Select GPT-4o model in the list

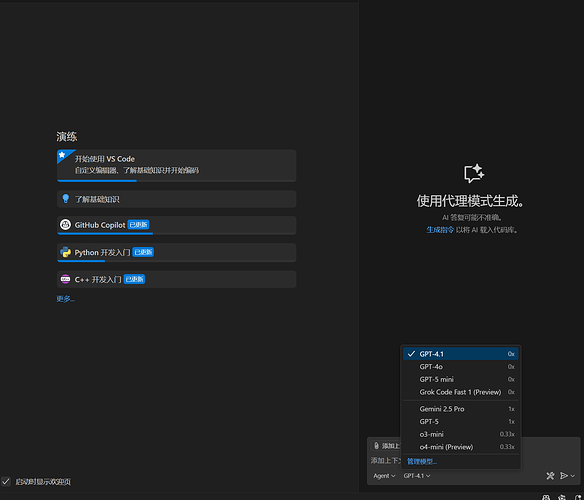pyautogui.click(x=461, y=367)
